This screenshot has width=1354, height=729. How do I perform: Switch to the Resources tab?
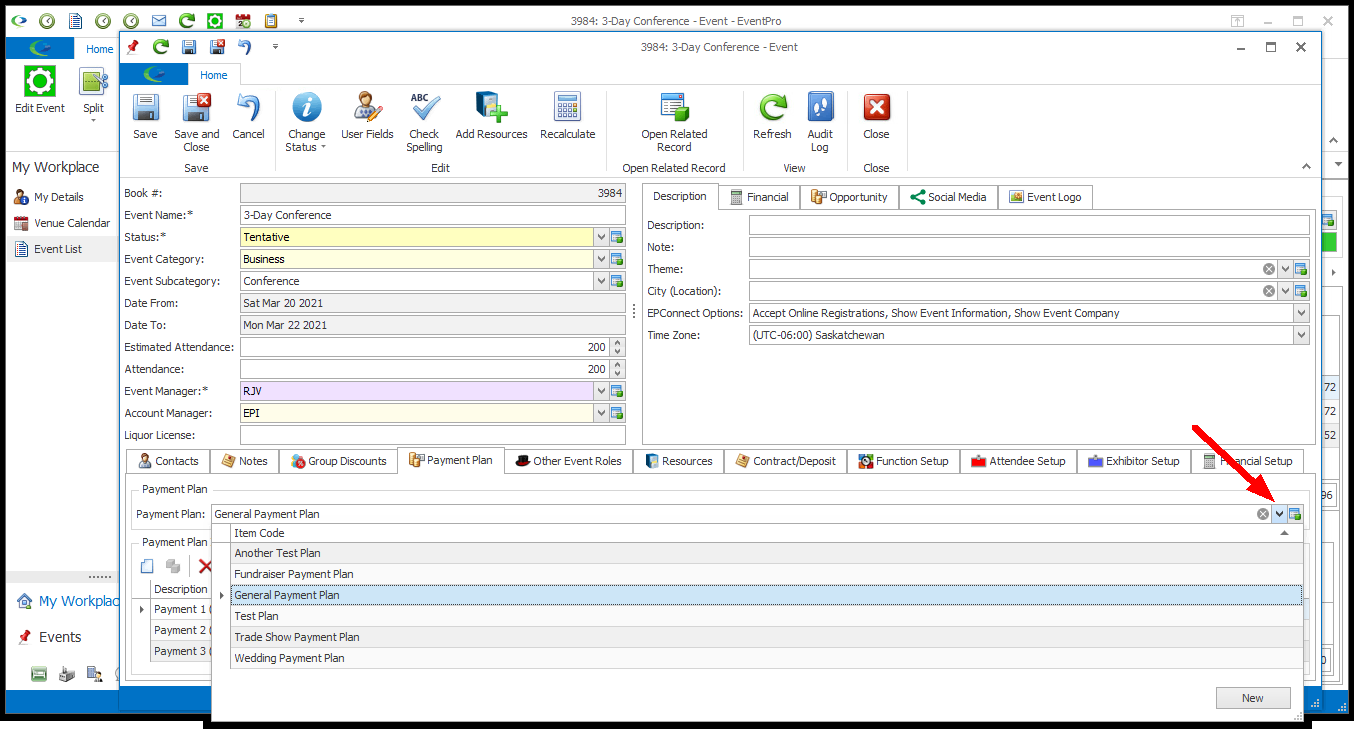click(x=678, y=461)
